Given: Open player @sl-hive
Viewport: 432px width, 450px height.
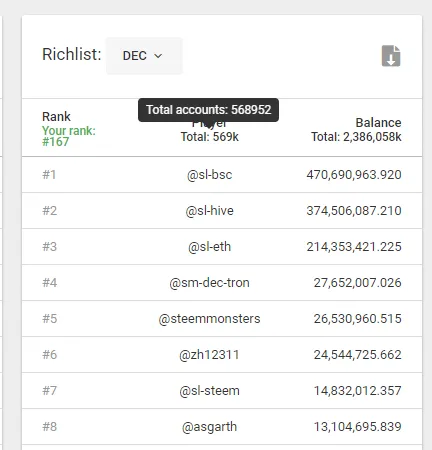Looking at the screenshot, I should click(209, 211).
